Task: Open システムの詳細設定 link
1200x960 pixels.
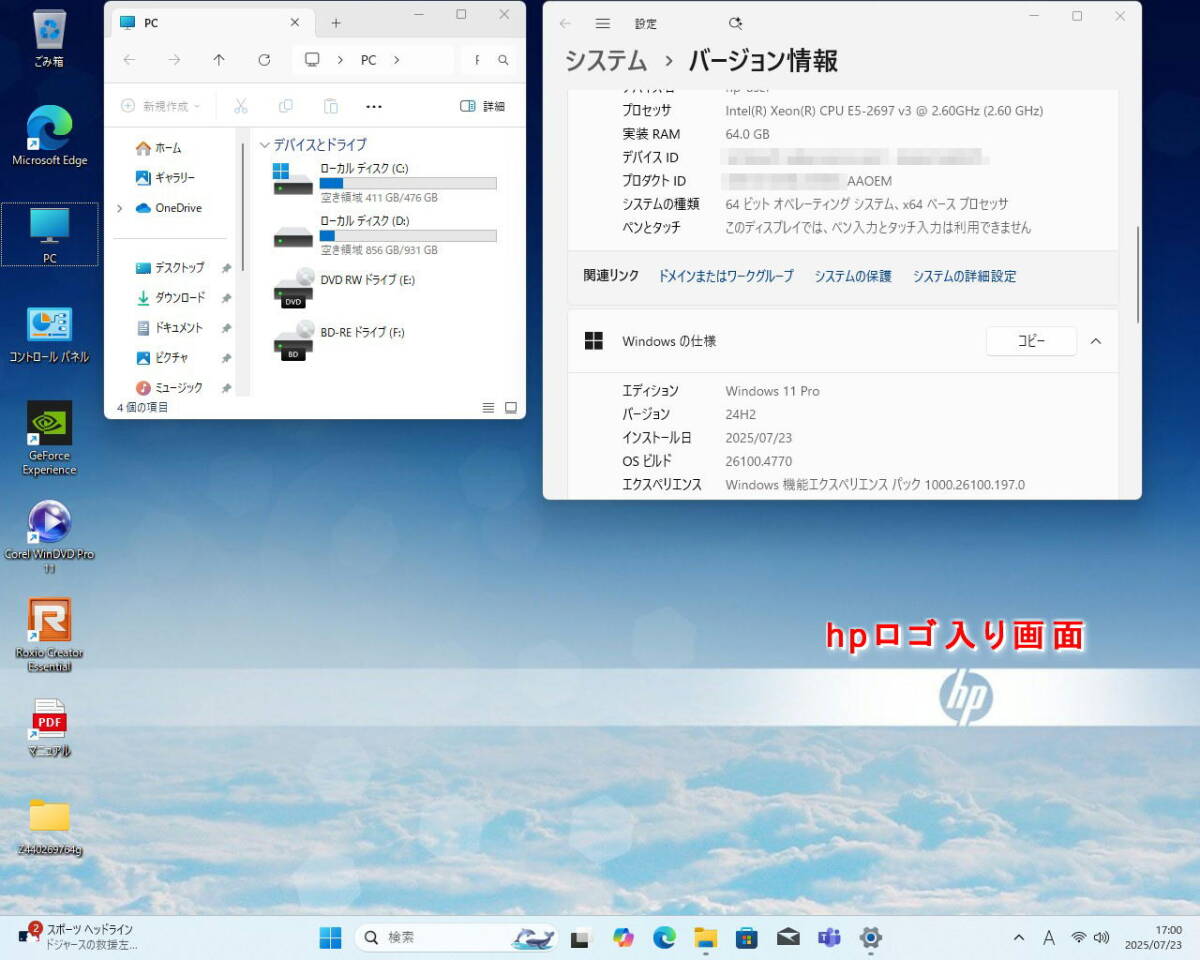Action: [x=964, y=276]
